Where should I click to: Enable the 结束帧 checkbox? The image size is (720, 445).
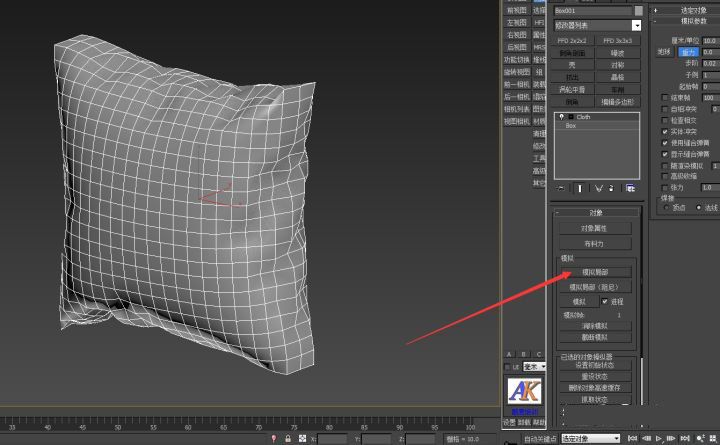664,97
